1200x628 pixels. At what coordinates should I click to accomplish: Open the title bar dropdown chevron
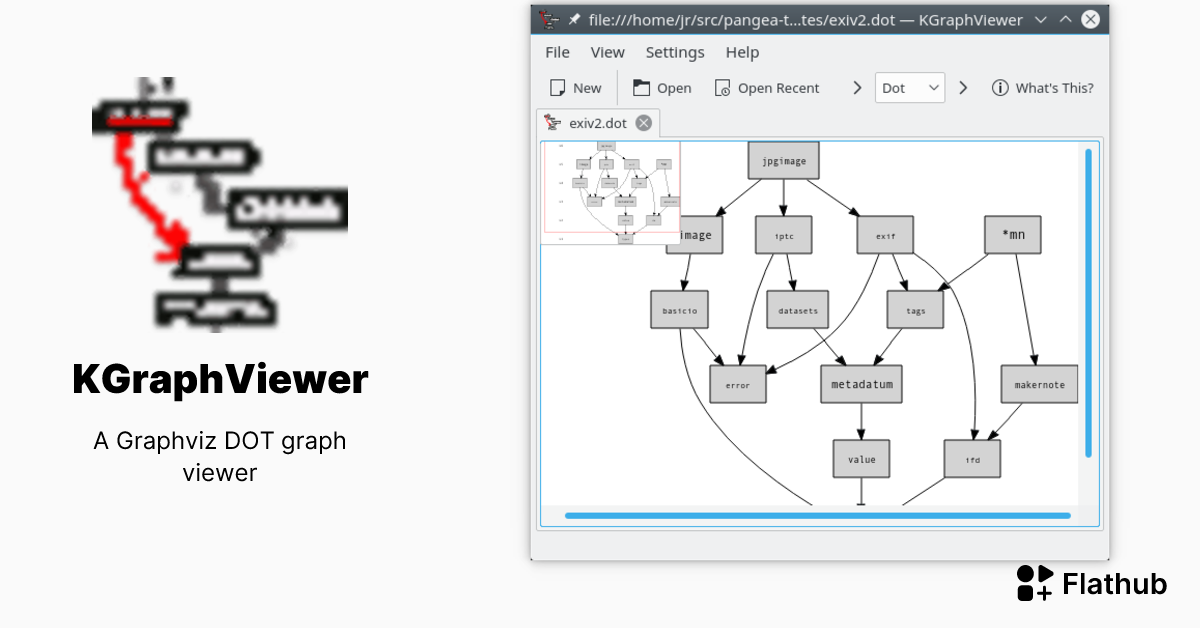[x=1042, y=19]
